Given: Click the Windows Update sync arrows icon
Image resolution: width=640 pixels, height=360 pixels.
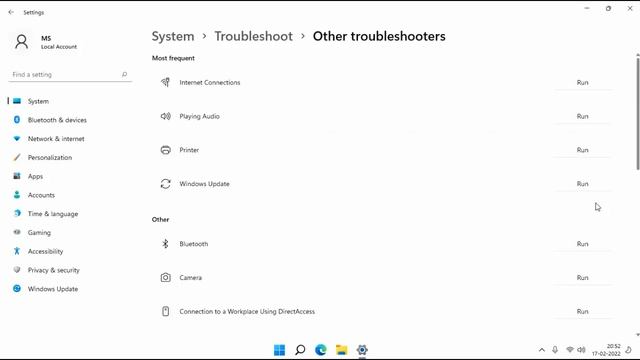Looking at the screenshot, I should (165, 184).
